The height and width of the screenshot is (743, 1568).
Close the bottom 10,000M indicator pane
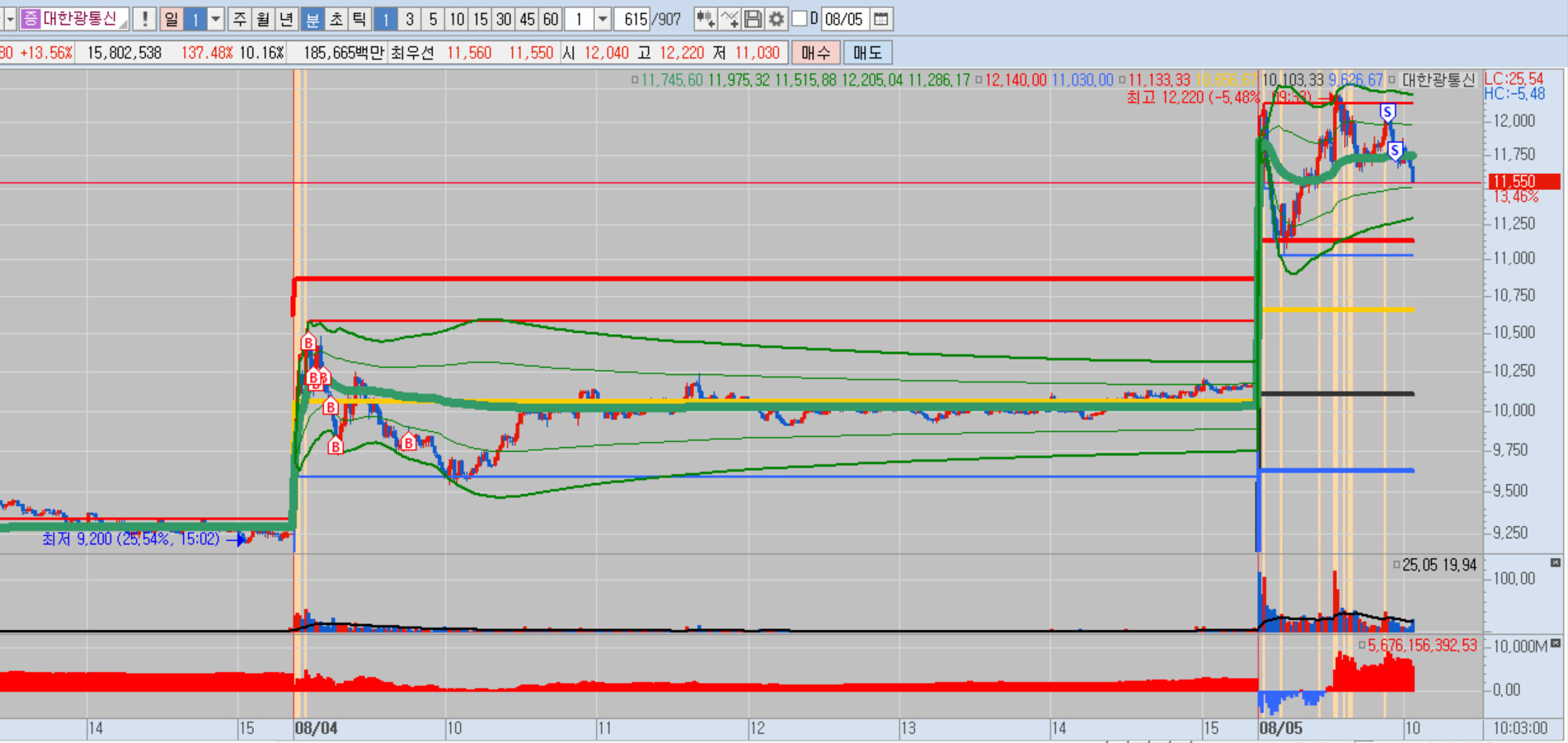tap(1556, 643)
